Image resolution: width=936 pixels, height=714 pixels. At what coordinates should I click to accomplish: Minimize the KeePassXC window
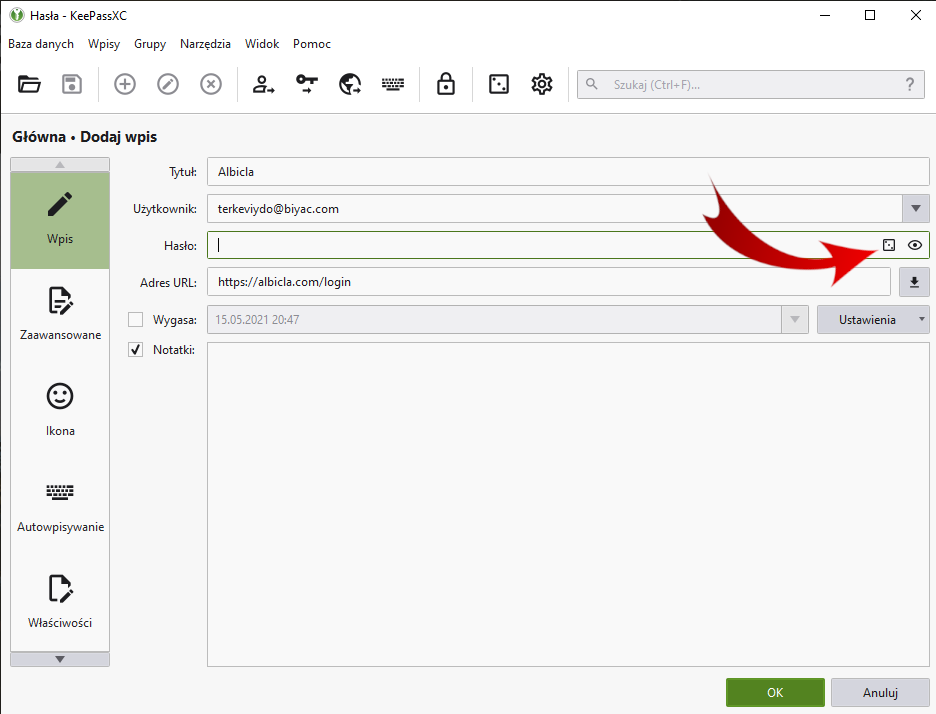825,15
